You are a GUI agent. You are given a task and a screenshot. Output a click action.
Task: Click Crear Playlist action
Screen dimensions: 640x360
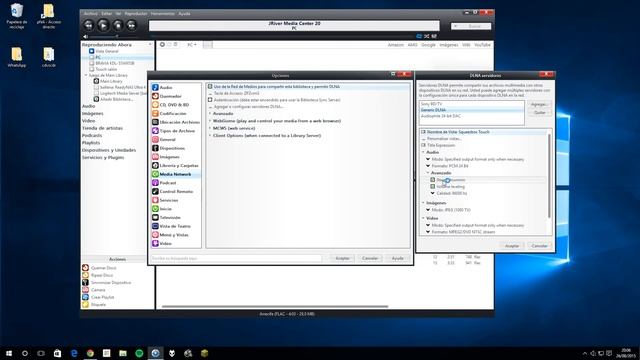pos(98,297)
